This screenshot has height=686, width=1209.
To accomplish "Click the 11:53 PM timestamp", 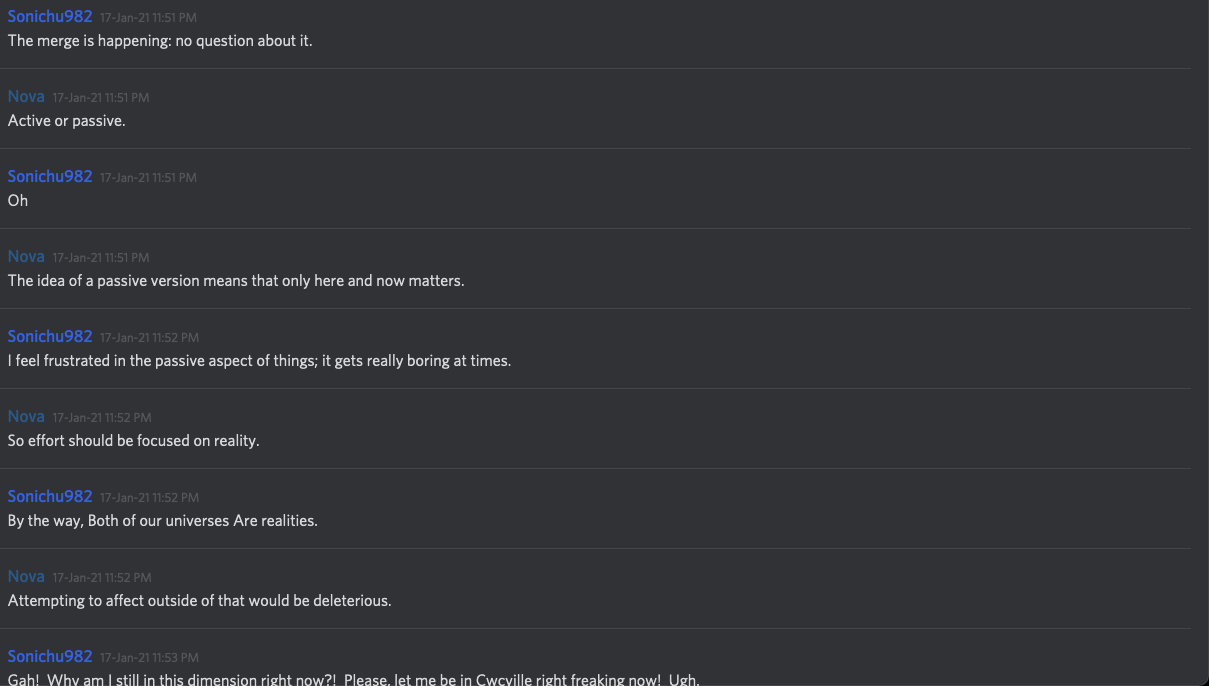I will pyautogui.click(x=149, y=657).
